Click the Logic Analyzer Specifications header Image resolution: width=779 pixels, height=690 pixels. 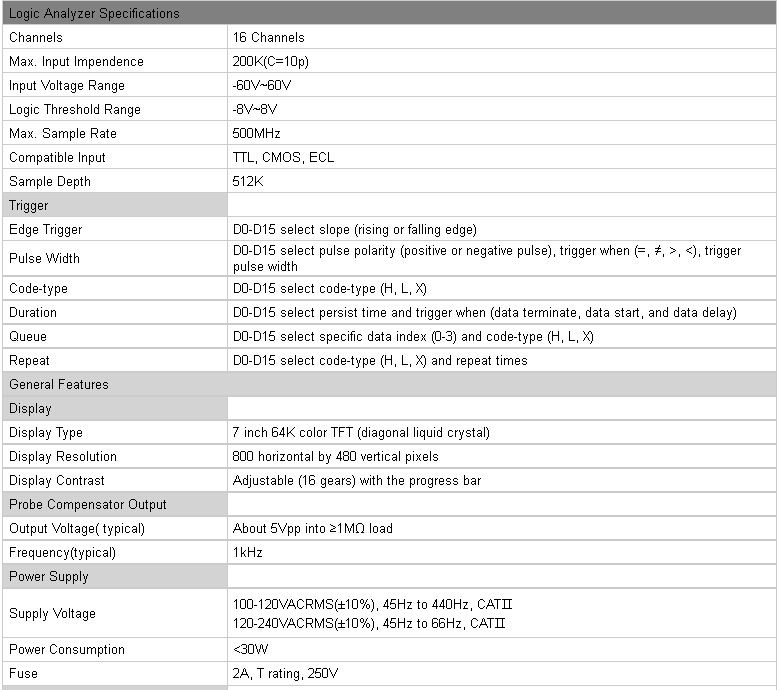click(94, 13)
